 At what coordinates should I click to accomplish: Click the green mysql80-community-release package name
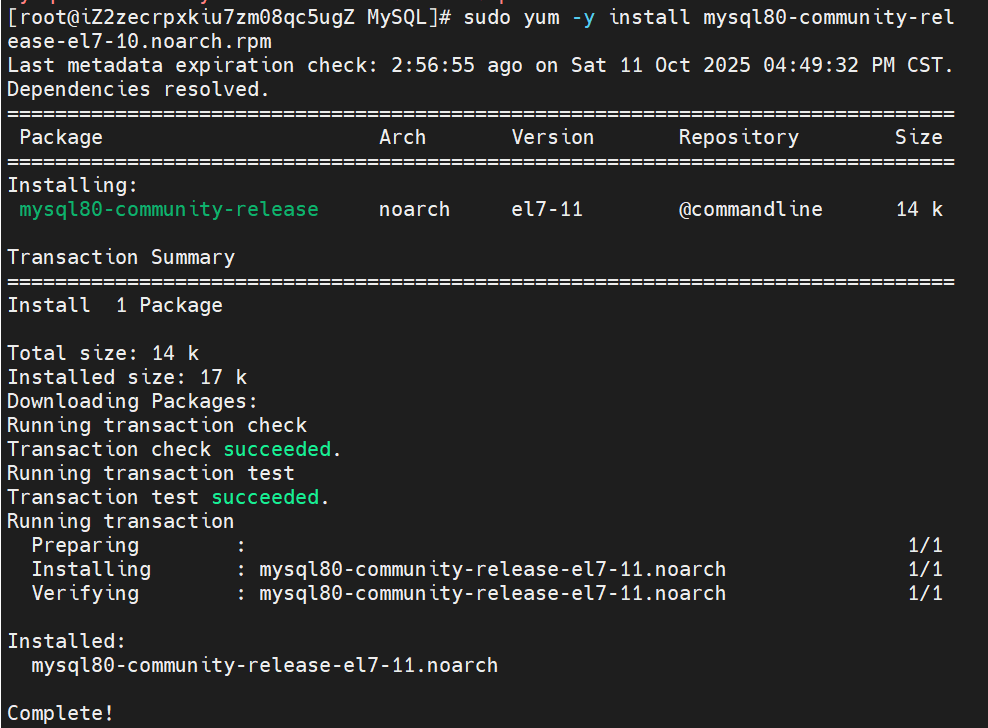click(x=169, y=209)
